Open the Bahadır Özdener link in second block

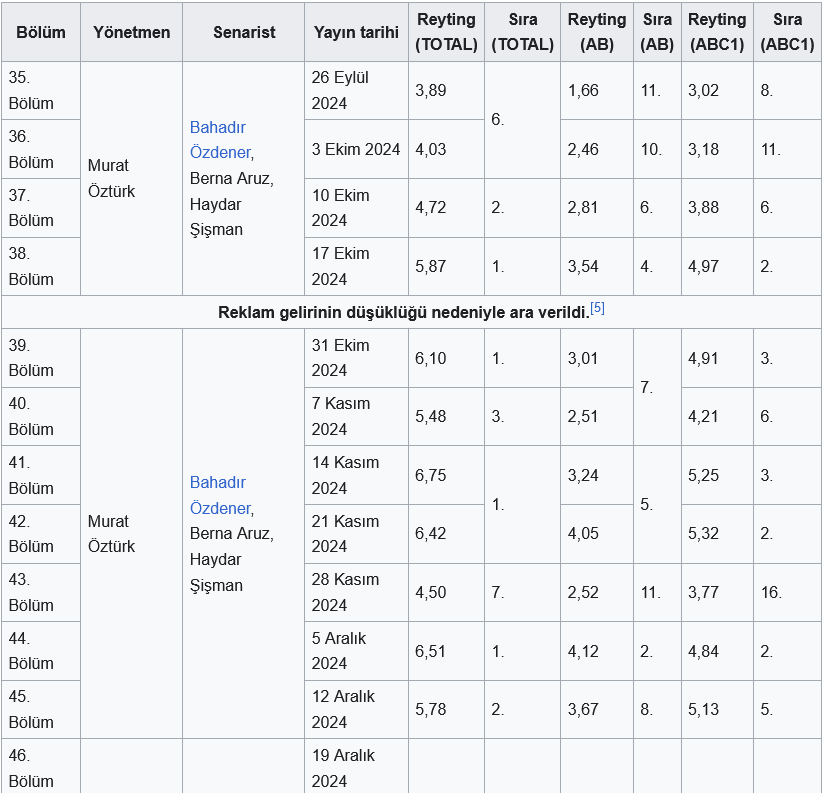(221, 495)
